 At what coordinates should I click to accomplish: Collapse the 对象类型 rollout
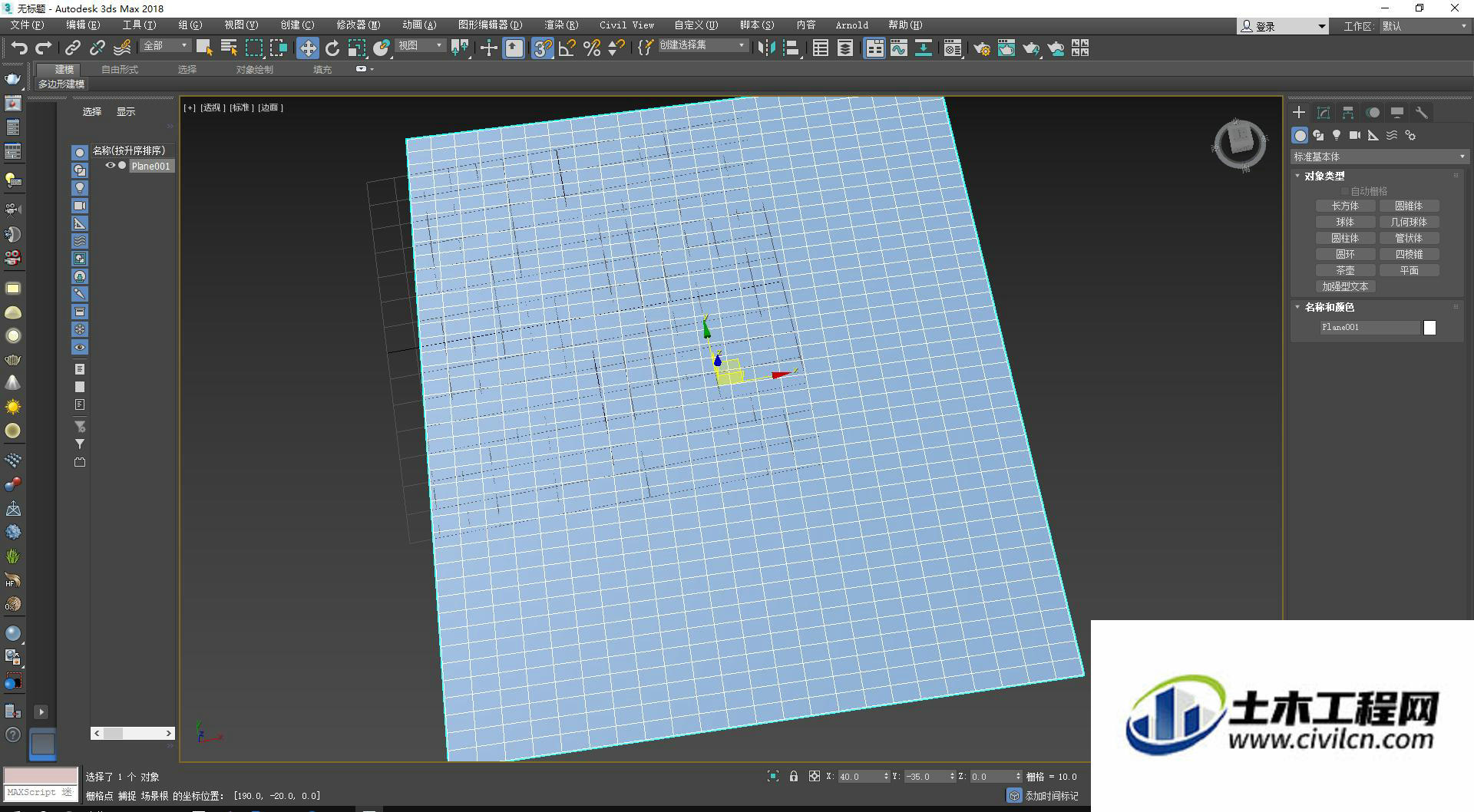(1325, 176)
